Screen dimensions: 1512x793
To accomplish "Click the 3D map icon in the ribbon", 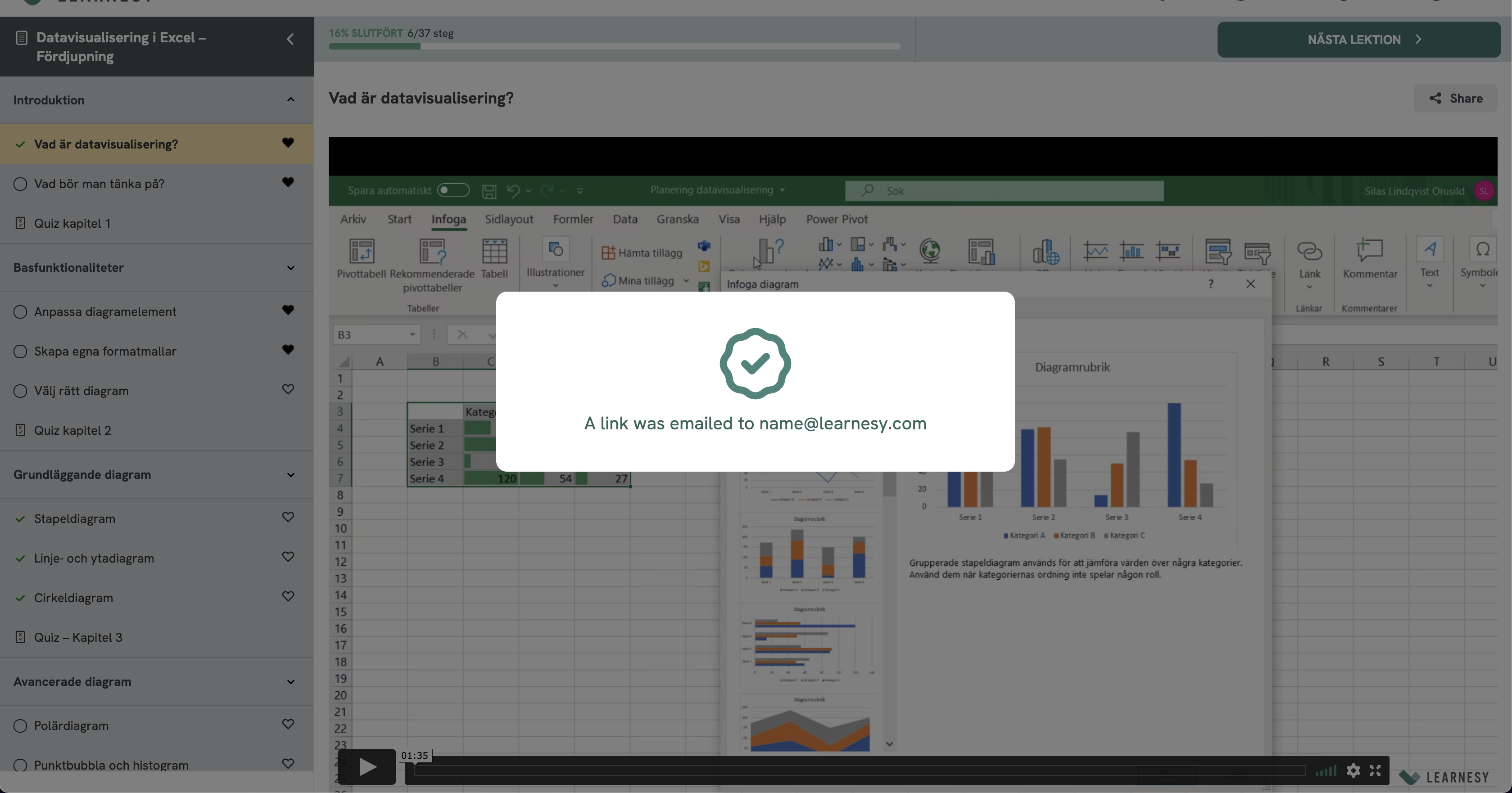I will click(x=1046, y=252).
